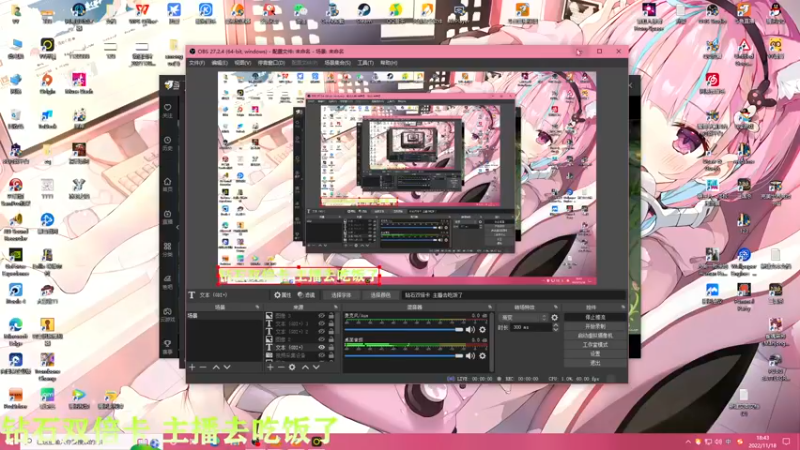This screenshot has height=450, width=800.
Task: Toggle visibility of the selected 文本 (GDI+) source
Action: [x=321, y=347]
